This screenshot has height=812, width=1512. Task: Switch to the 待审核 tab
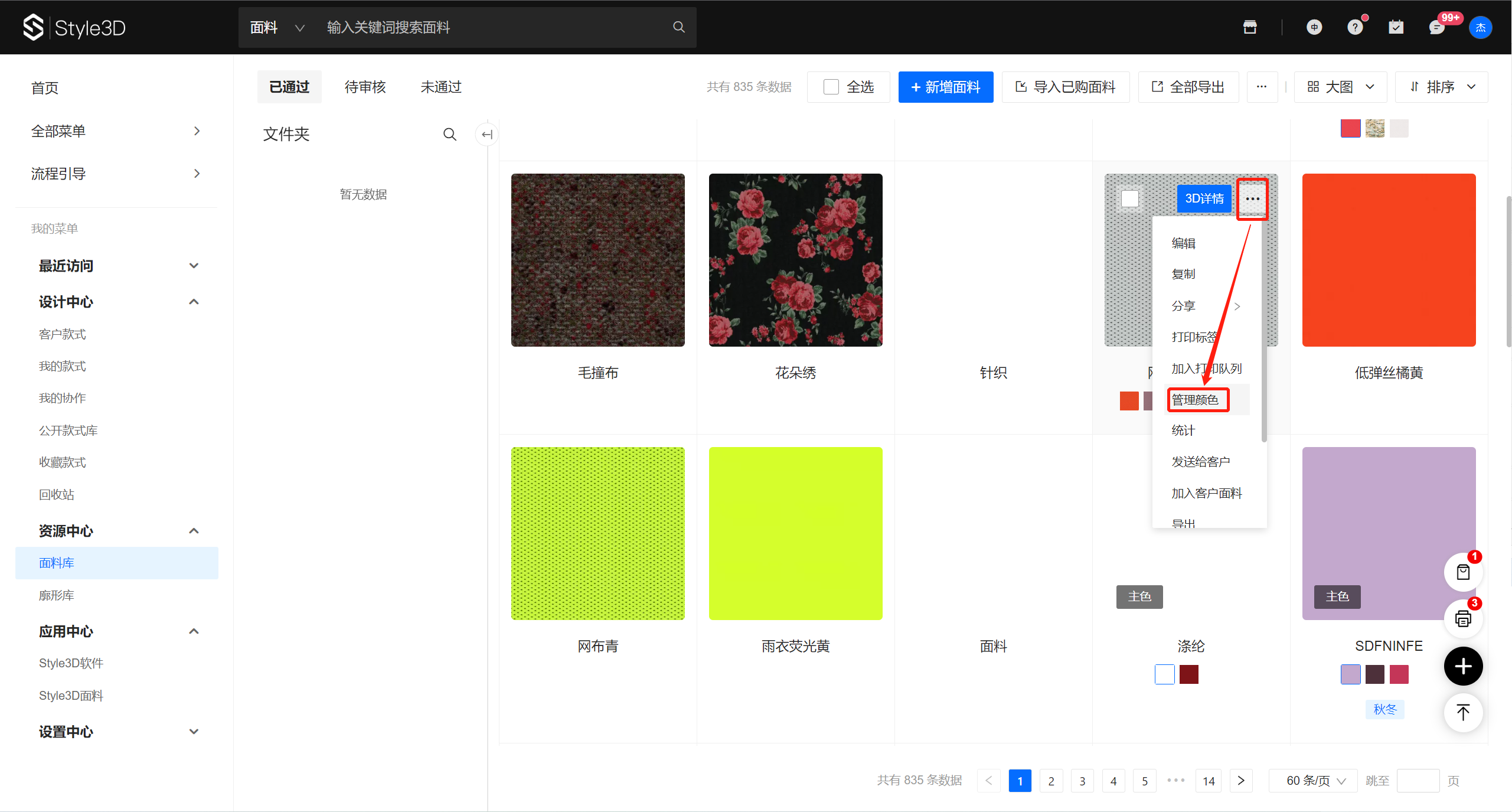point(365,87)
